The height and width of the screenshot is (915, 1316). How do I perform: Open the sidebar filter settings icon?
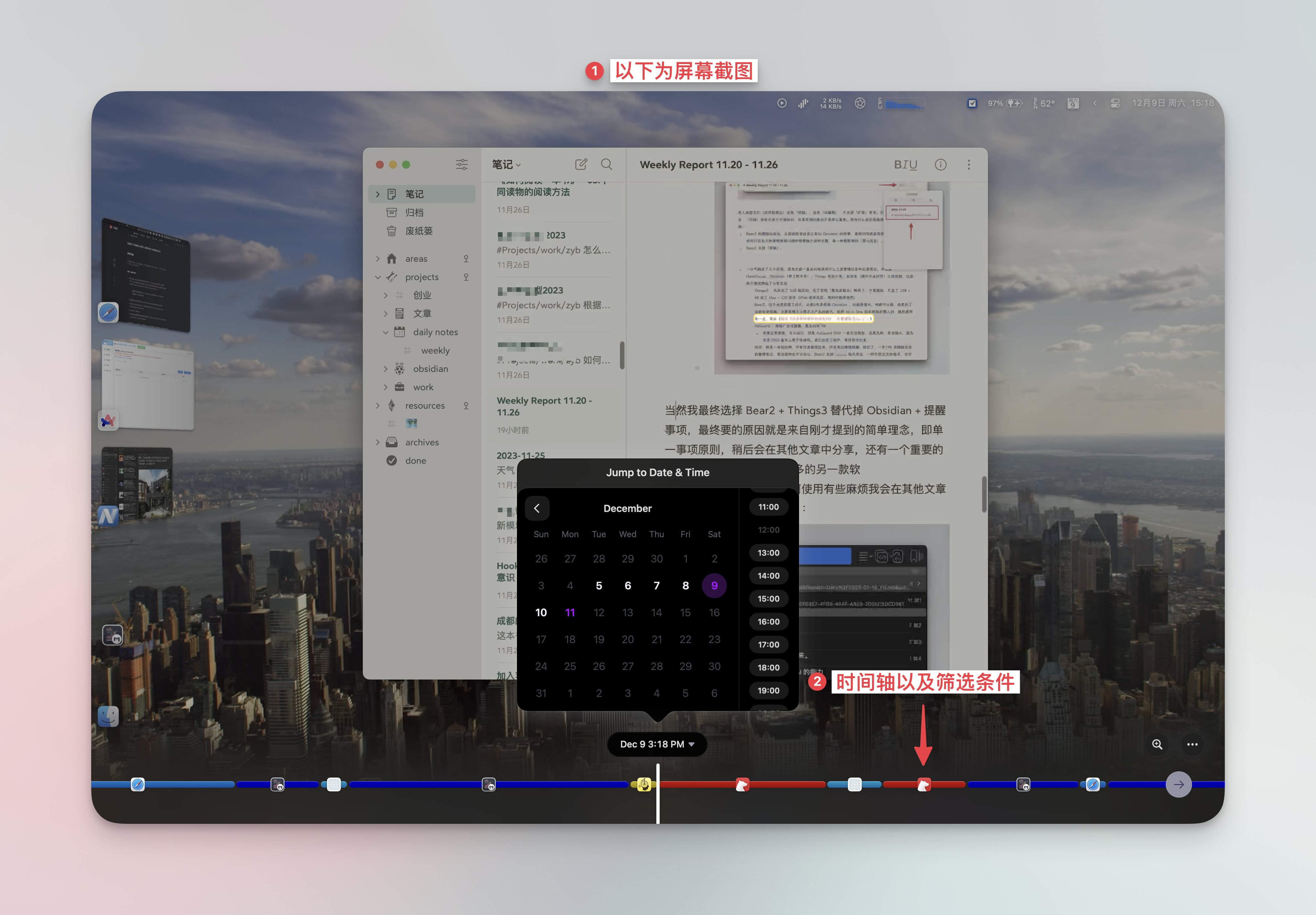[462, 164]
